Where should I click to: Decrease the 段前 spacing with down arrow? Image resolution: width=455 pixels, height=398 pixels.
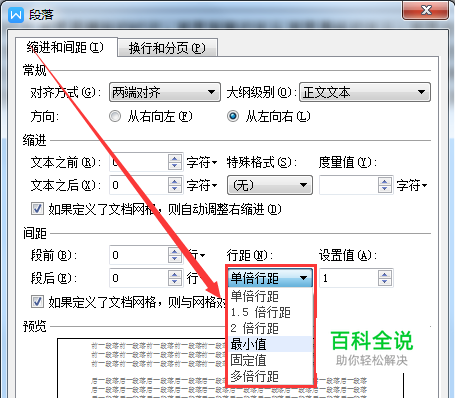175,259
